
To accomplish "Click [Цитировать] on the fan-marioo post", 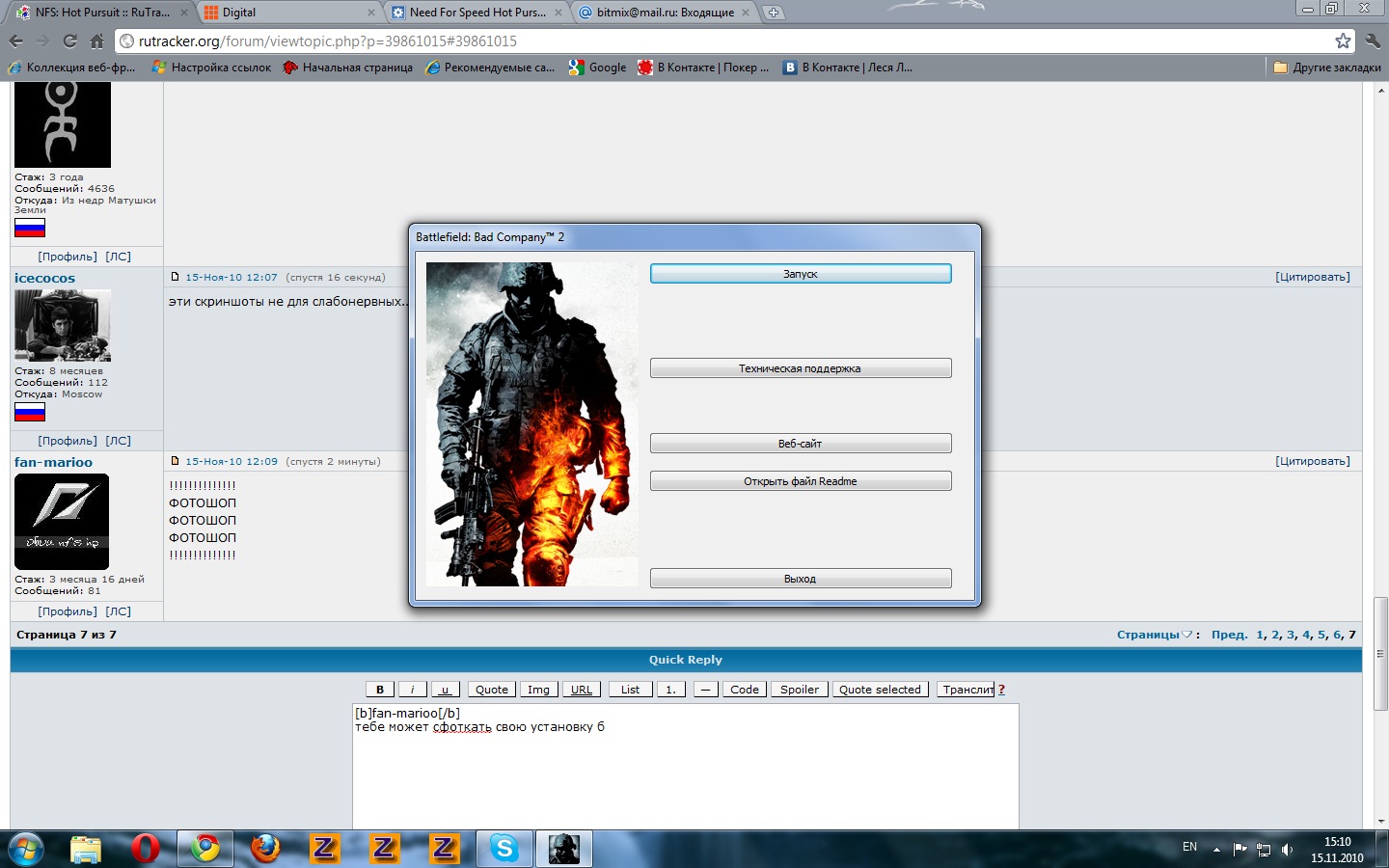I will pyautogui.click(x=1313, y=461).
